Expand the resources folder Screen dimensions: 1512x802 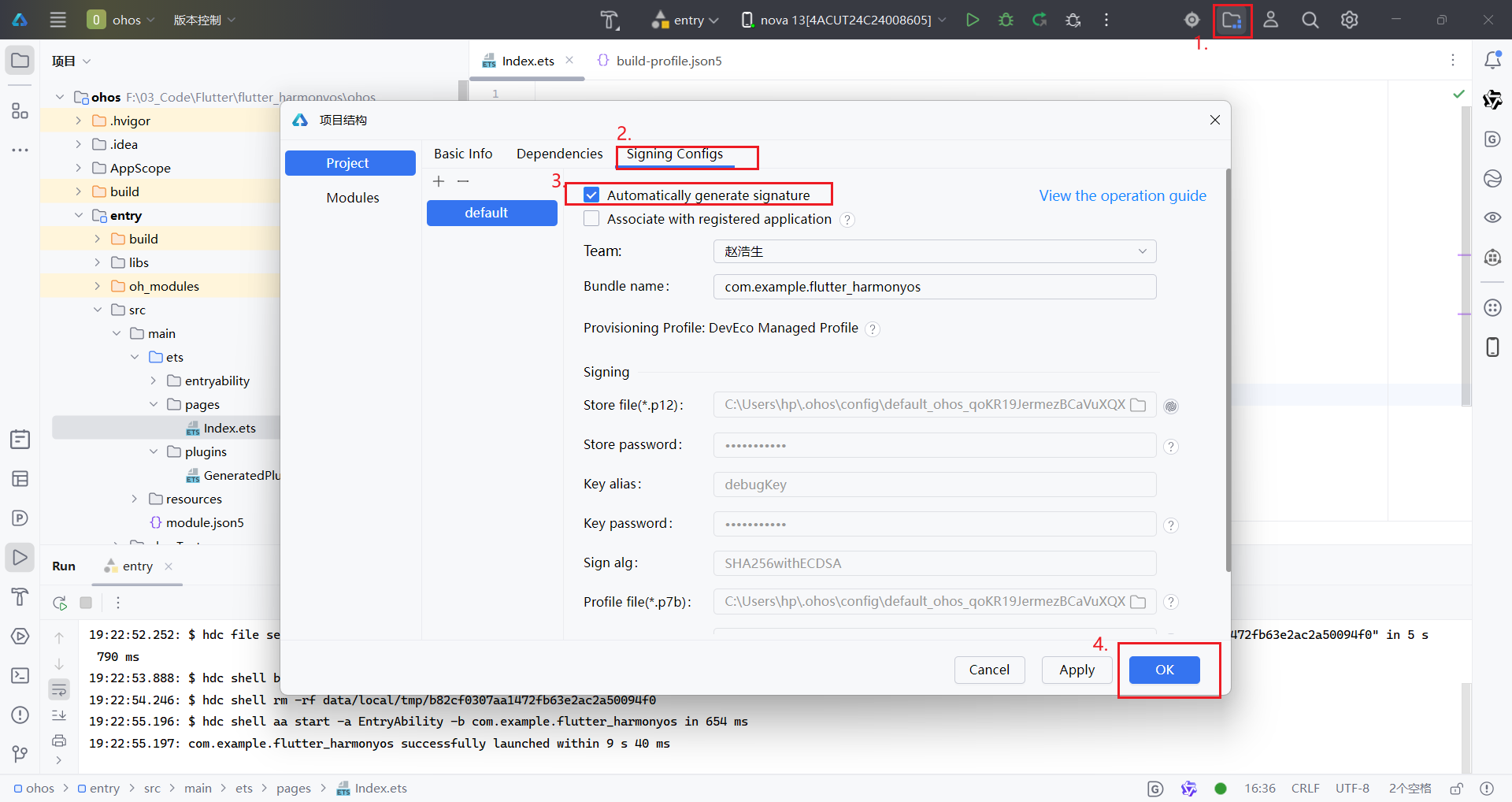[135, 499]
